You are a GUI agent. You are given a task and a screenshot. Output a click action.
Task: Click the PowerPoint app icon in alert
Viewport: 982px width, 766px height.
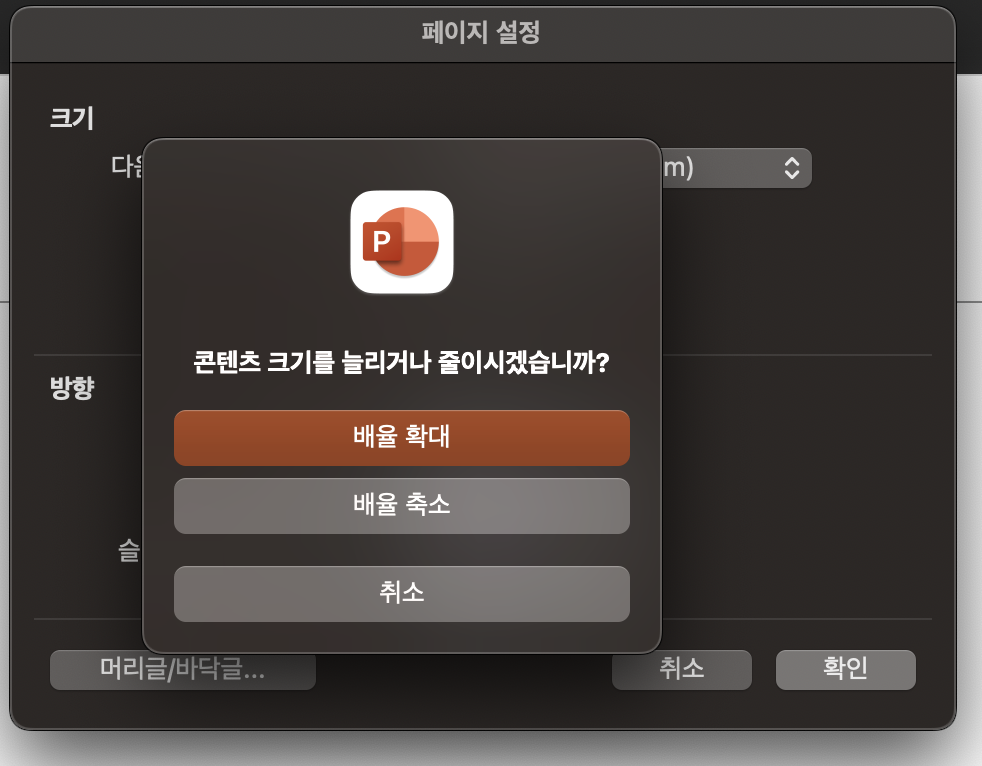pyautogui.click(x=401, y=242)
